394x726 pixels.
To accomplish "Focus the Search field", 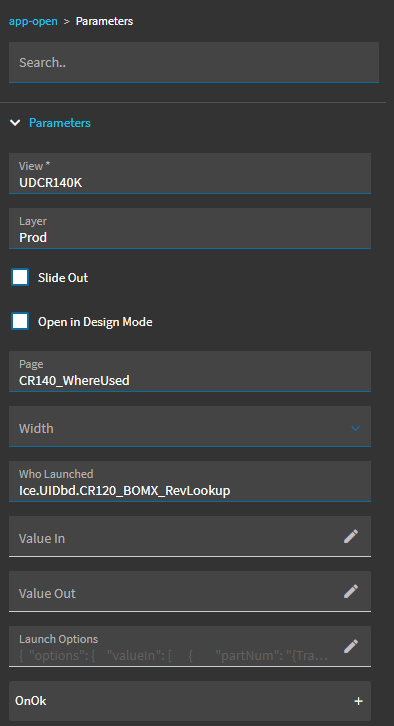I will click(x=194, y=63).
